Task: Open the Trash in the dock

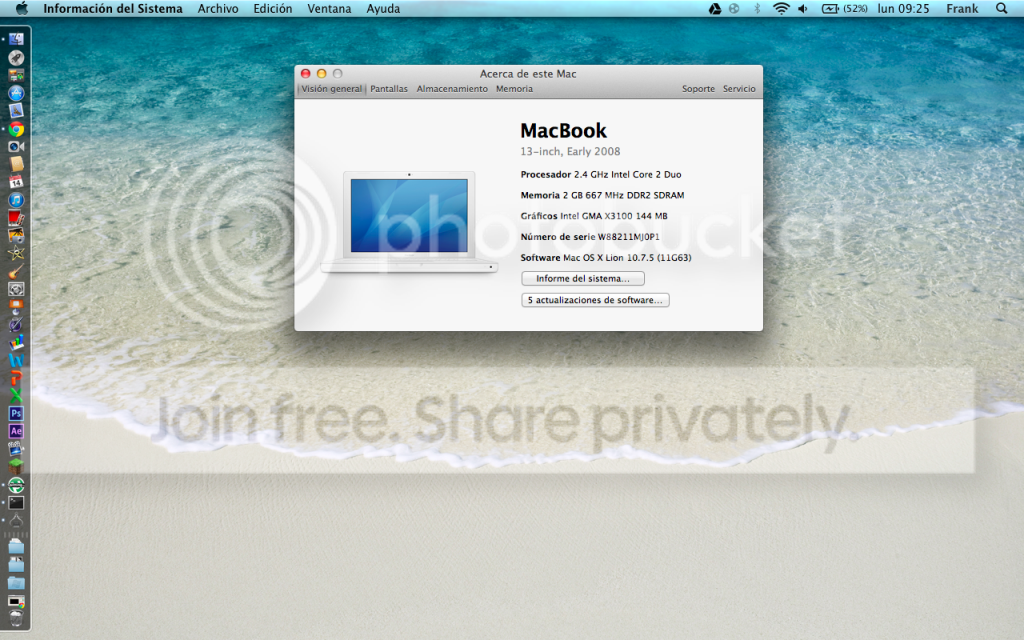Action: pyautogui.click(x=16, y=618)
